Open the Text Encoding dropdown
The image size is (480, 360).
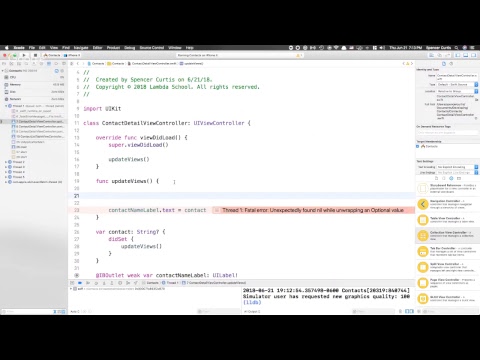(x=458, y=167)
